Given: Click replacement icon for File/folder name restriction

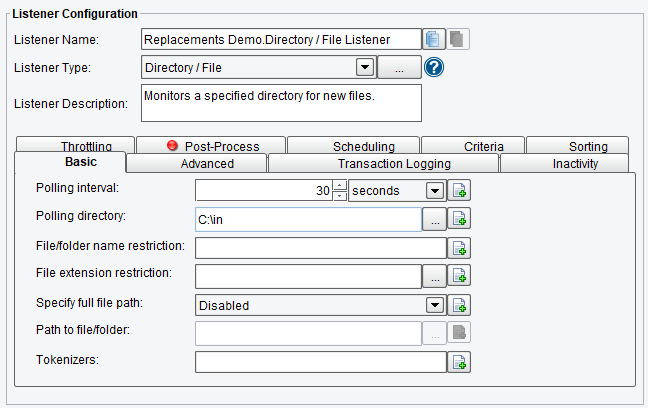Looking at the screenshot, I should coord(459,248).
